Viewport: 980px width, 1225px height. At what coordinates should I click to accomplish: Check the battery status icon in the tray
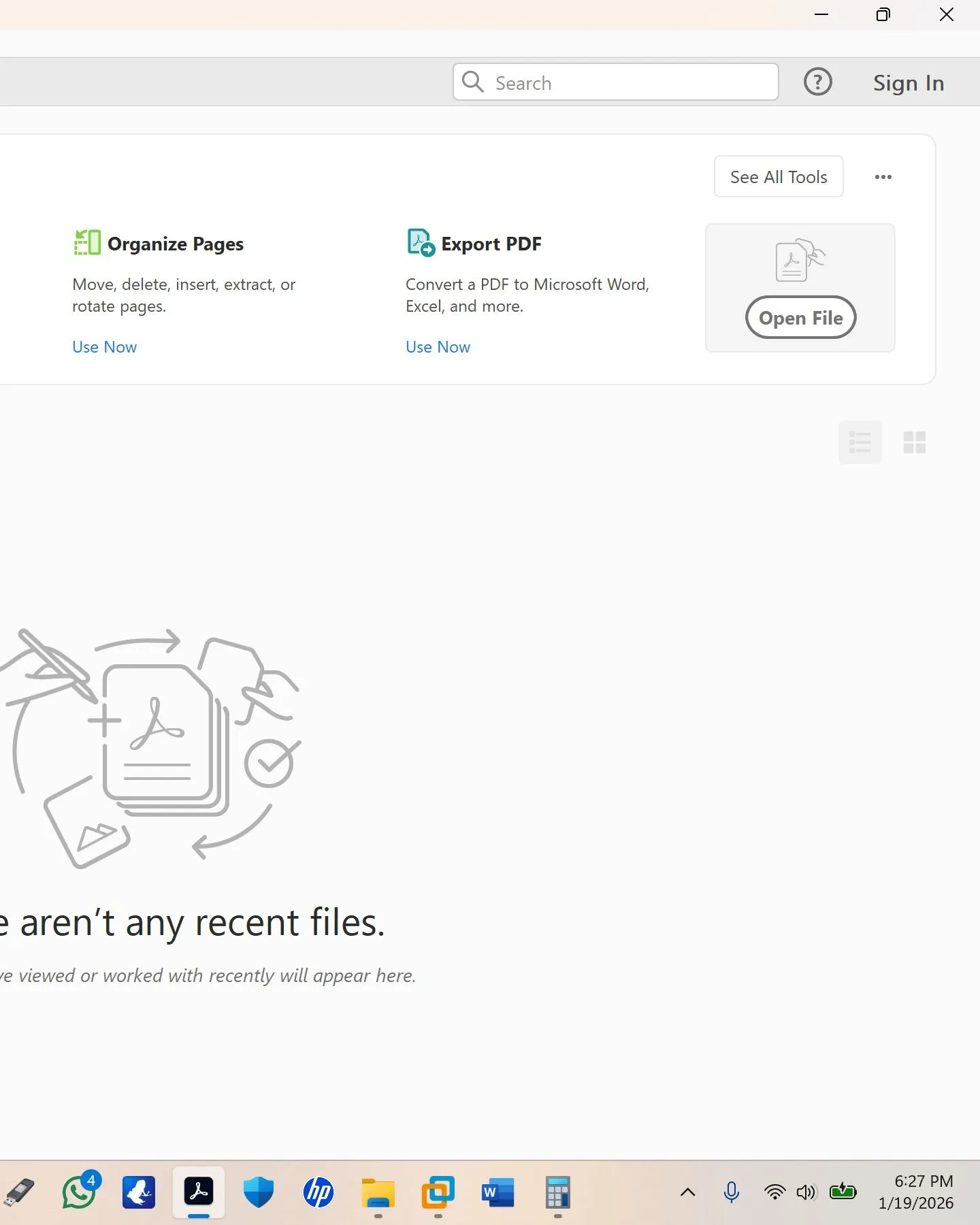[843, 1191]
